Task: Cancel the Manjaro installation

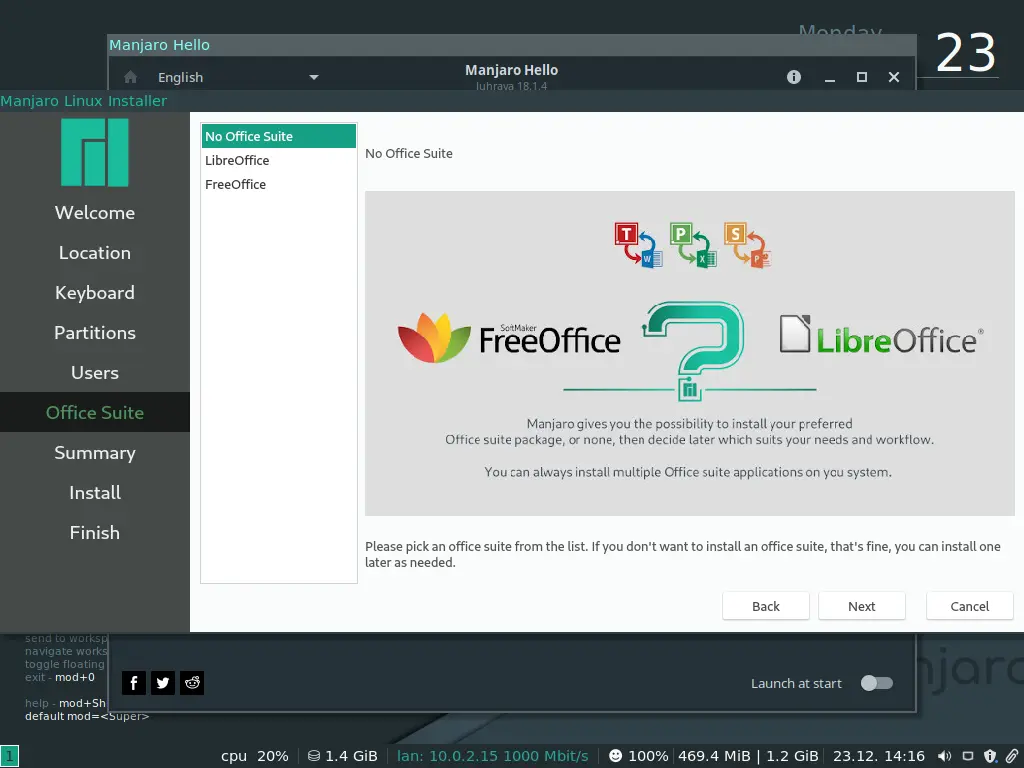Action: (969, 606)
